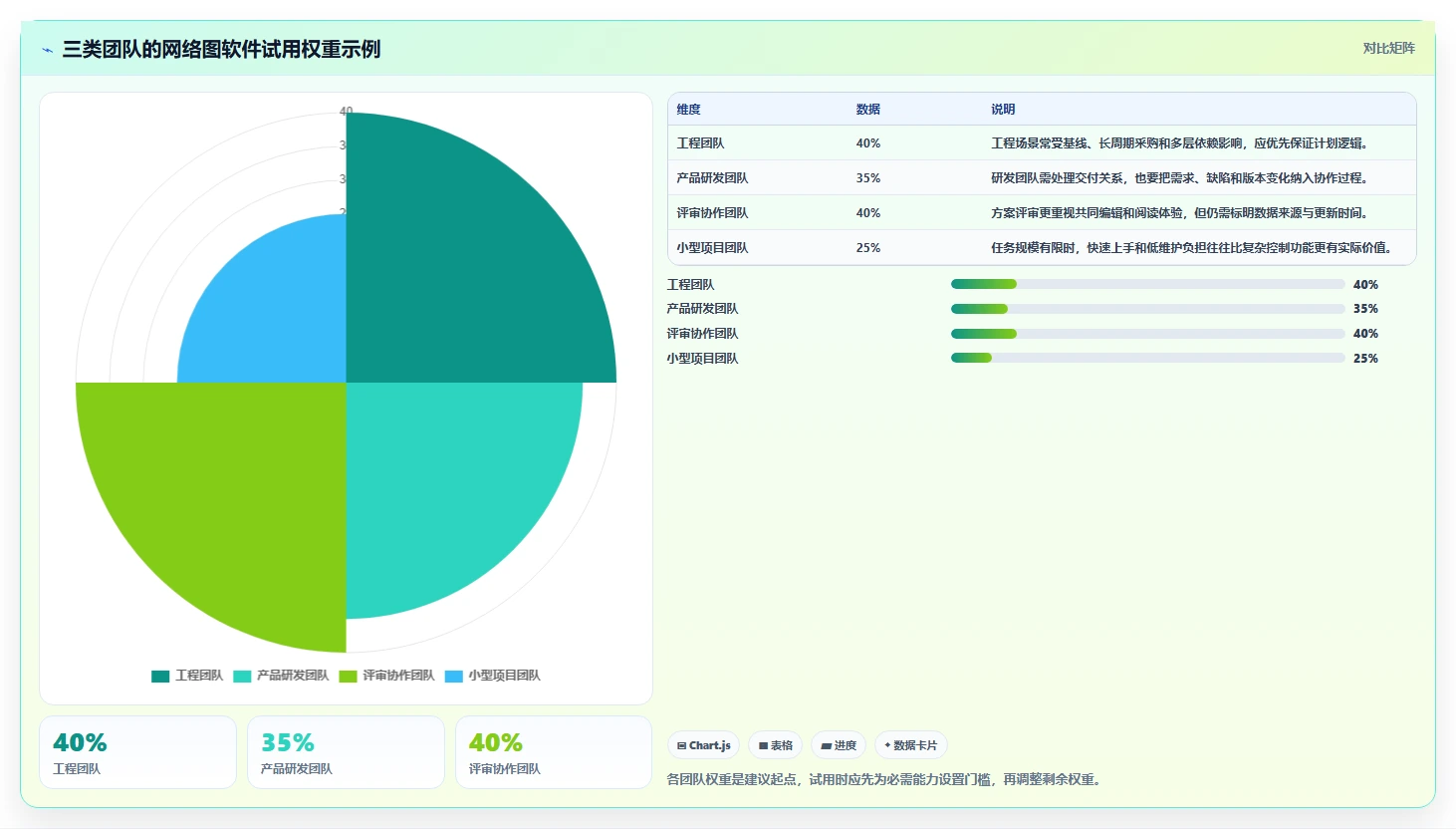
Task: Click the 表格 tag chip
Action: click(775, 745)
